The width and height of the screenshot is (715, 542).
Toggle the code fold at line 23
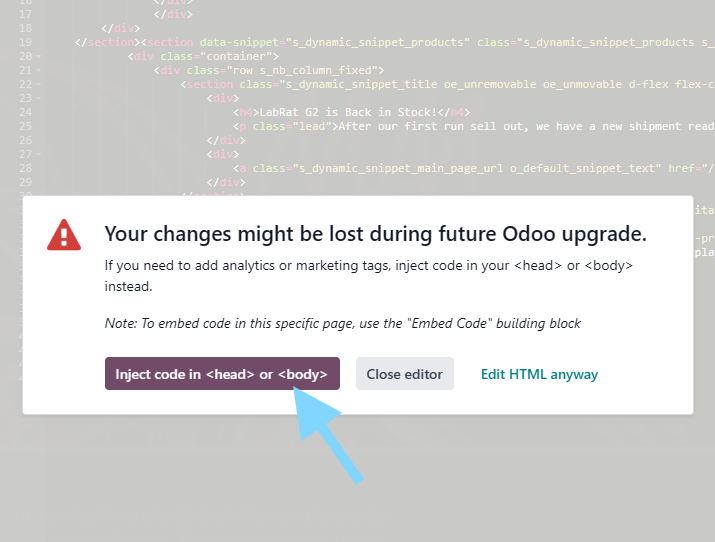(x=39, y=99)
